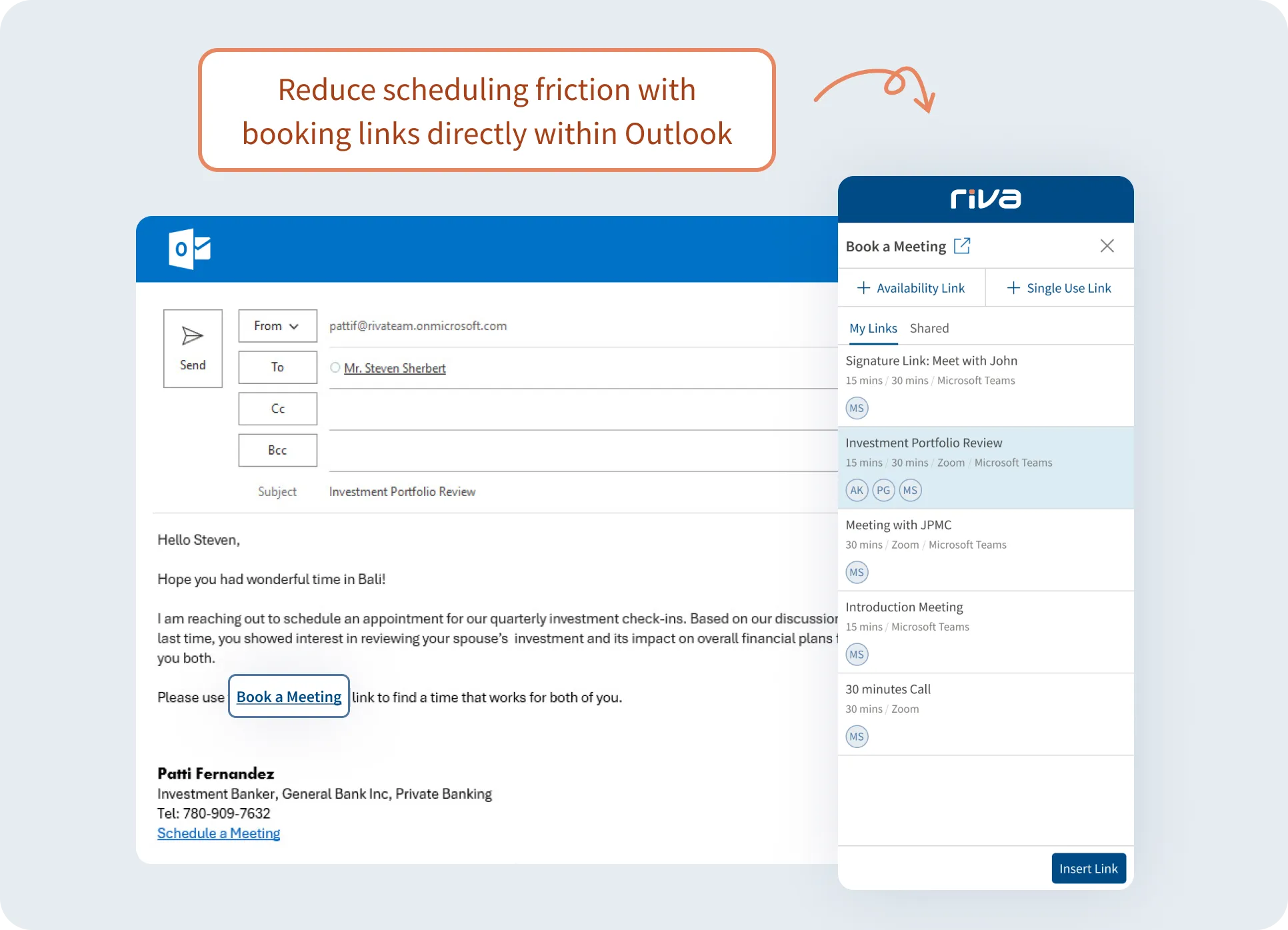
Task: Expand the Cc field in compose window
Action: coord(277,409)
